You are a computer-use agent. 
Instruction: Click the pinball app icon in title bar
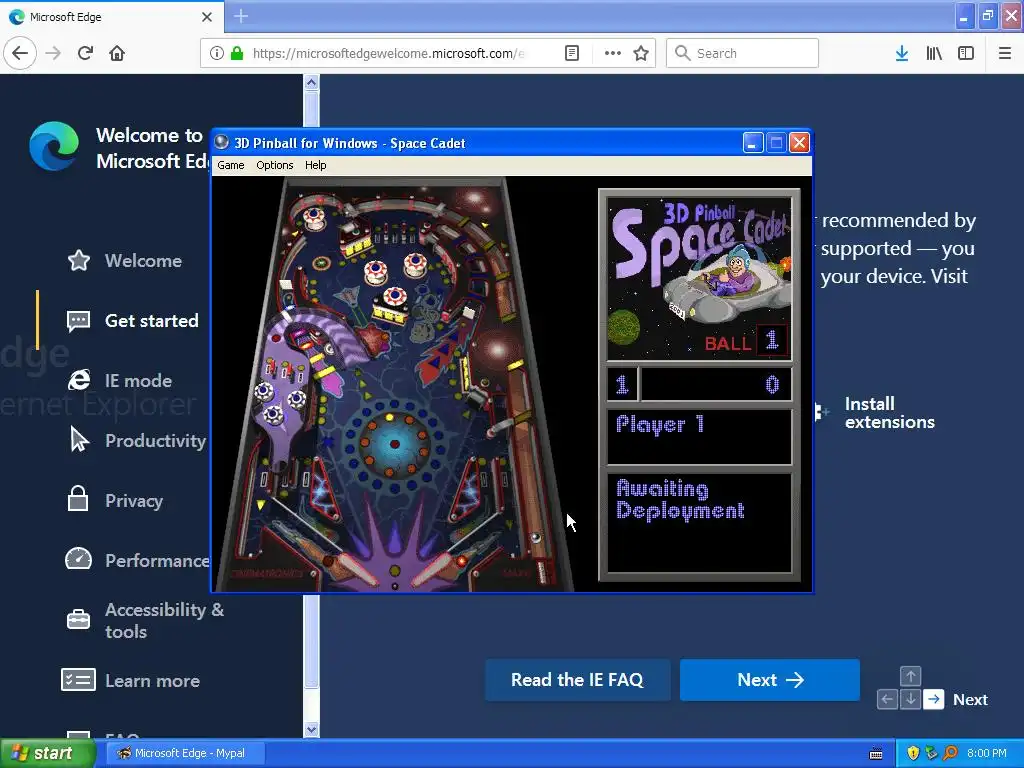click(222, 142)
